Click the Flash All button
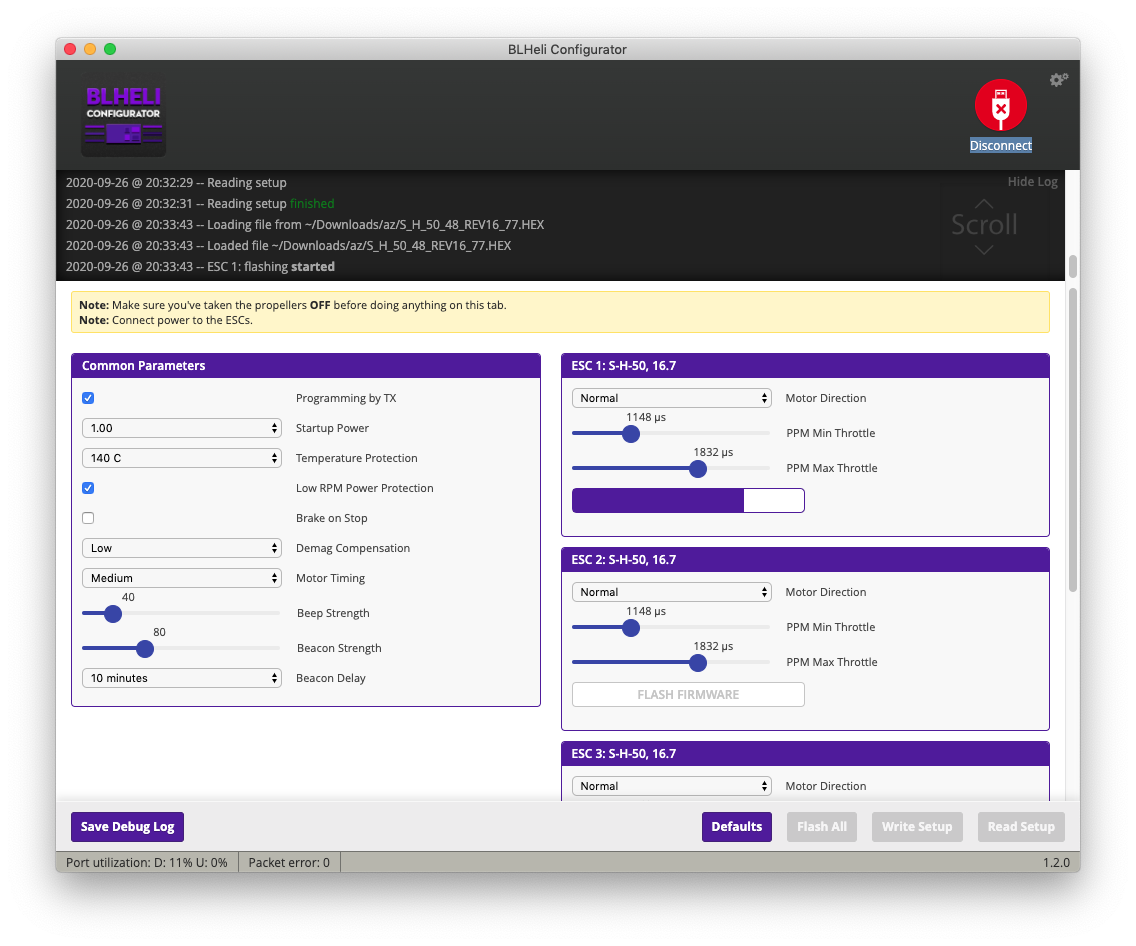1136x946 pixels. (x=822, y=826)
